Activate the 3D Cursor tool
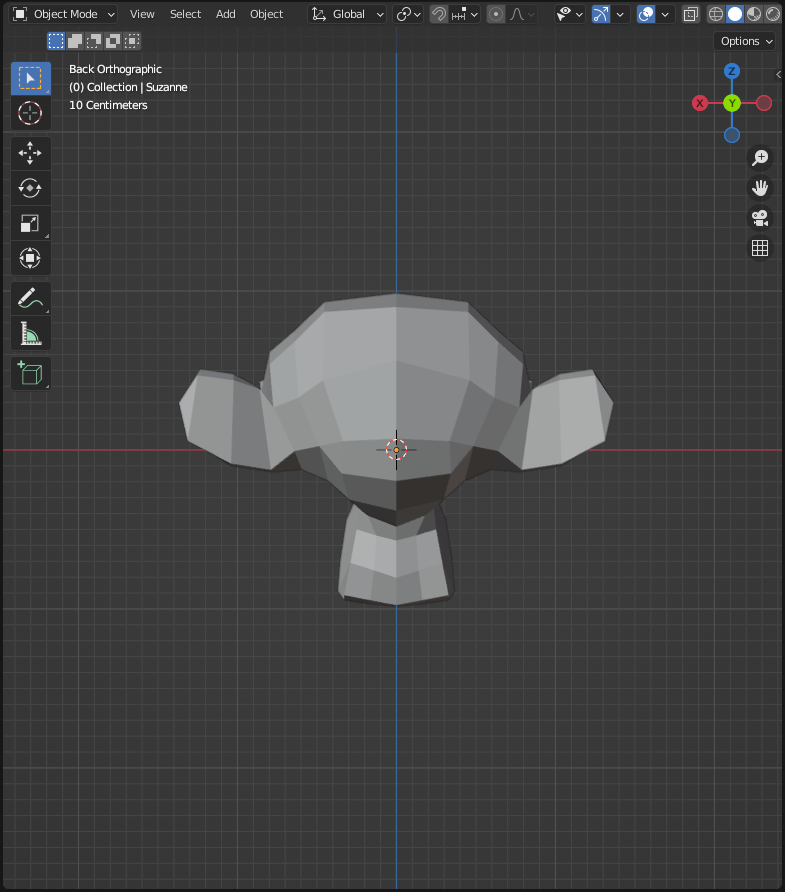The image size is (785, 892). pos(31,113)
